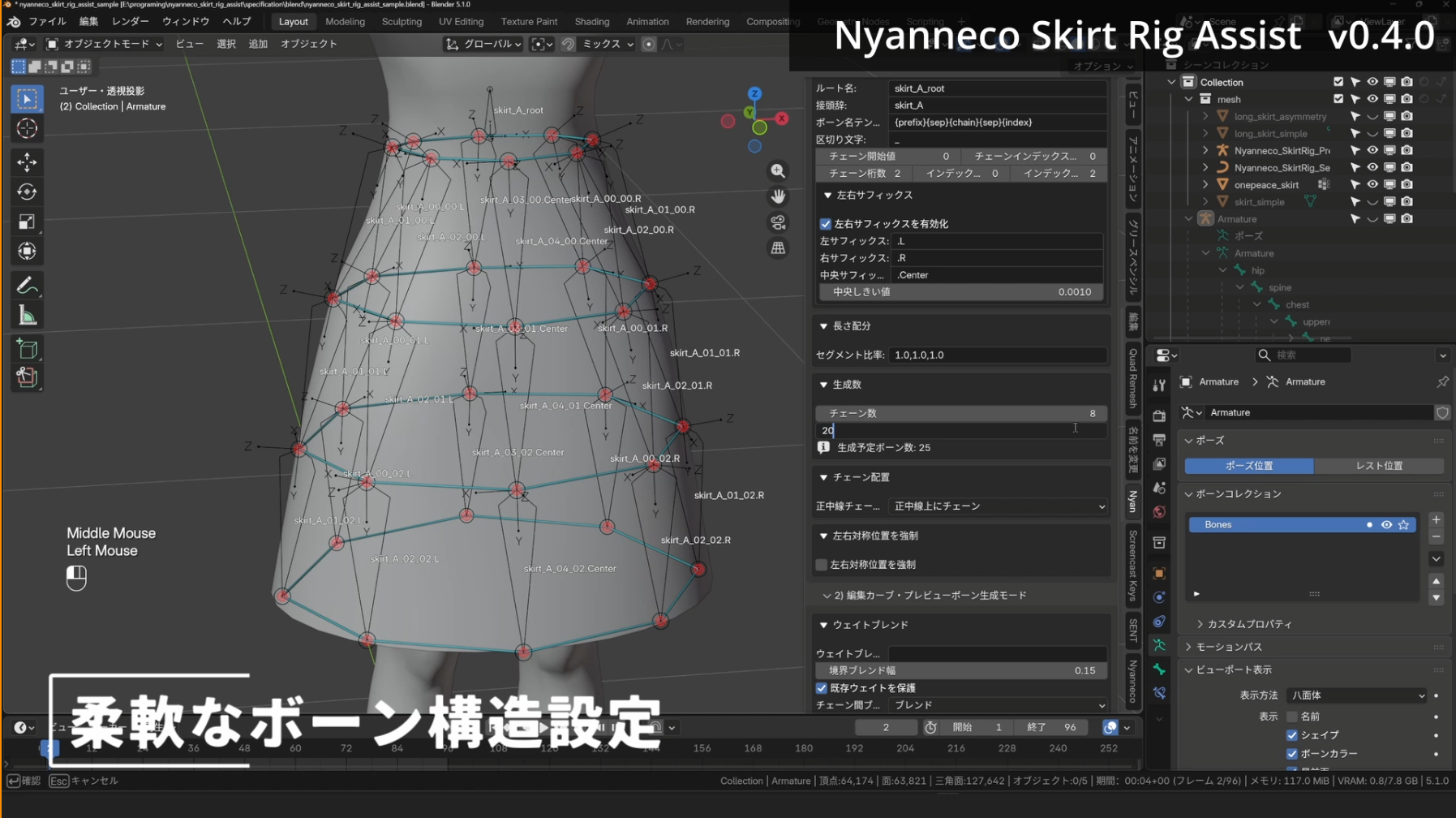This screenshot has width=1456, height=818.
Task: Click the レスト位置 button
Action: (1379, 466)
